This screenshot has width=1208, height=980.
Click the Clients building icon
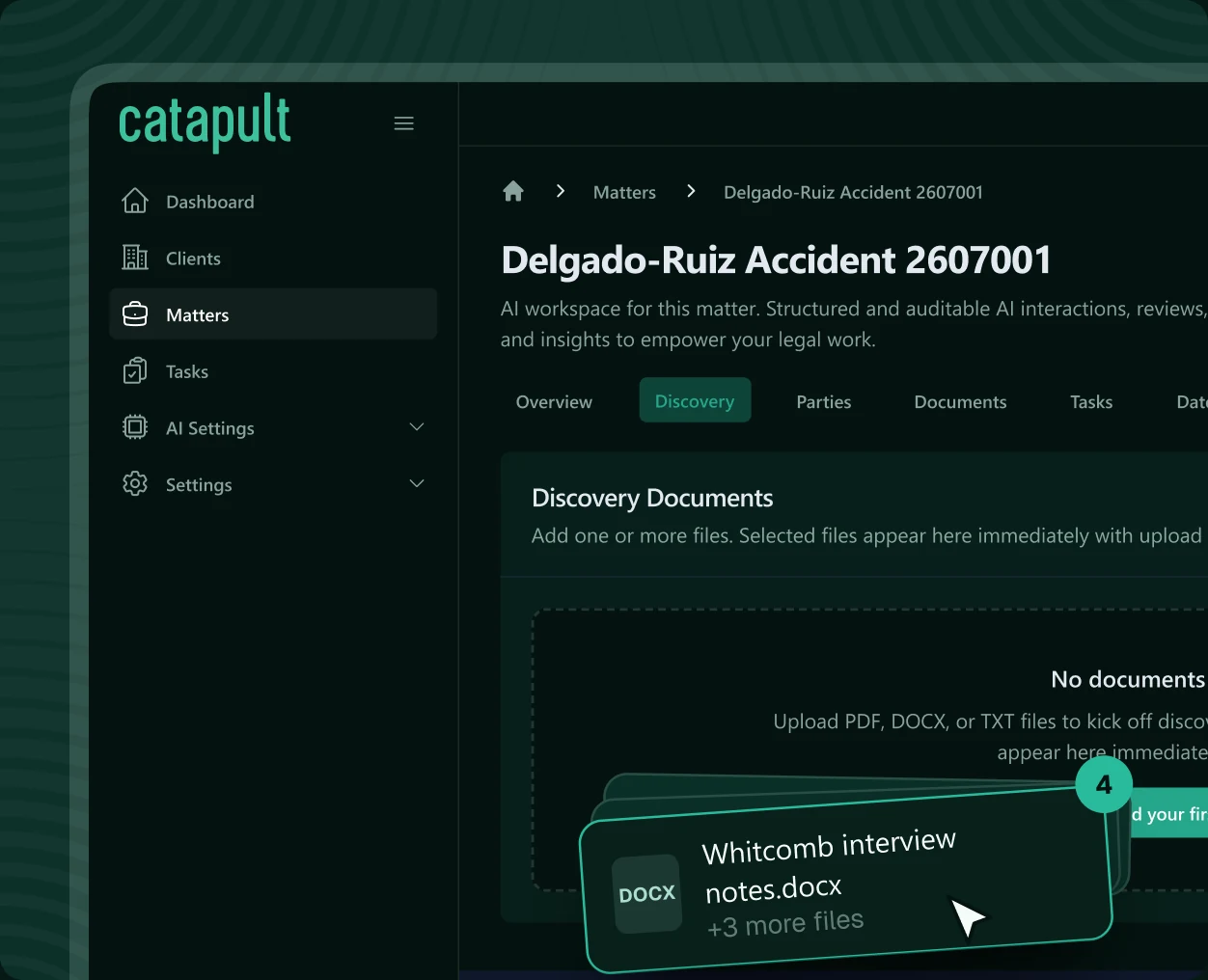tap(135, 258)
